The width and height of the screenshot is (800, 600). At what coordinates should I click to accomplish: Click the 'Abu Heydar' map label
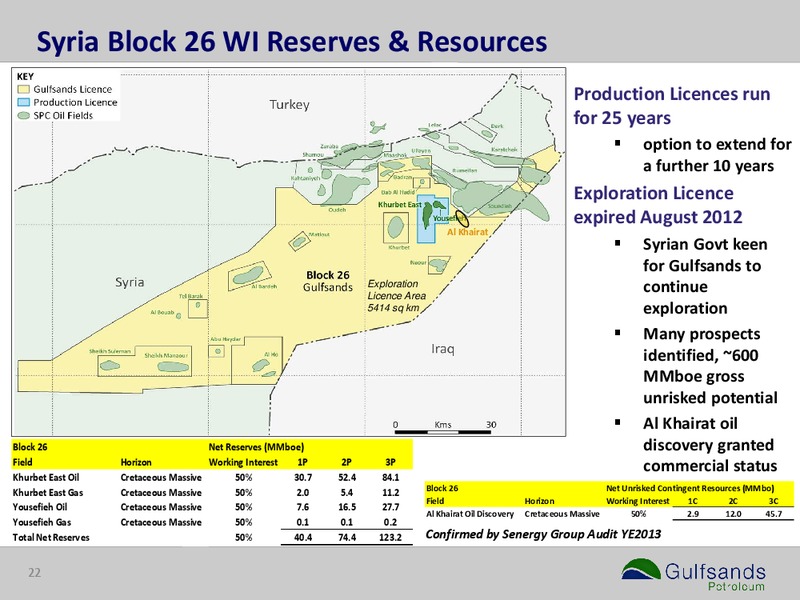[225, 339]
